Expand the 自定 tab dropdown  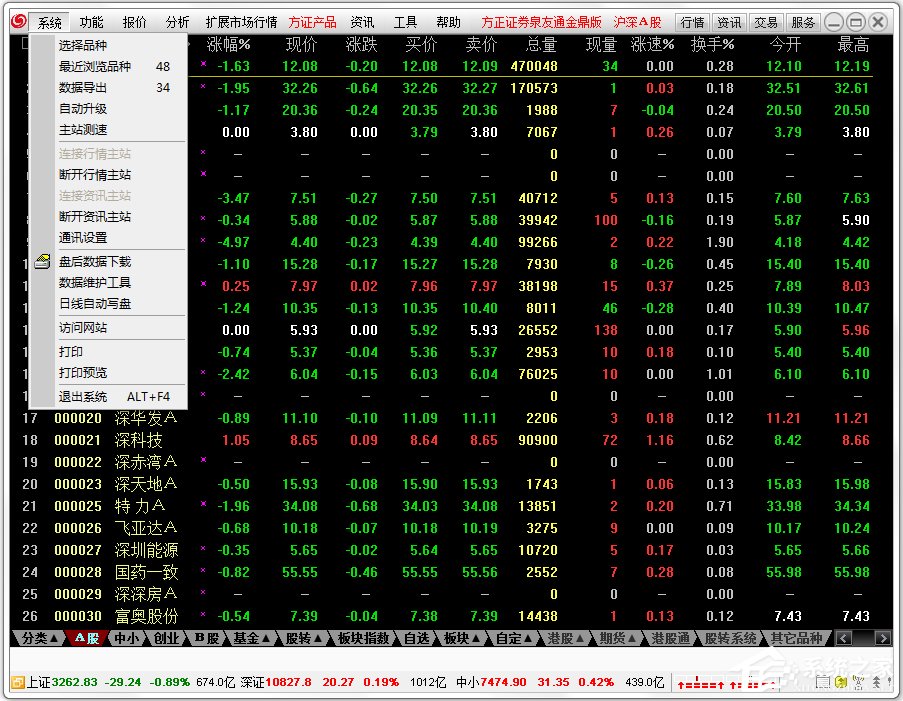(x=514, y=638)
